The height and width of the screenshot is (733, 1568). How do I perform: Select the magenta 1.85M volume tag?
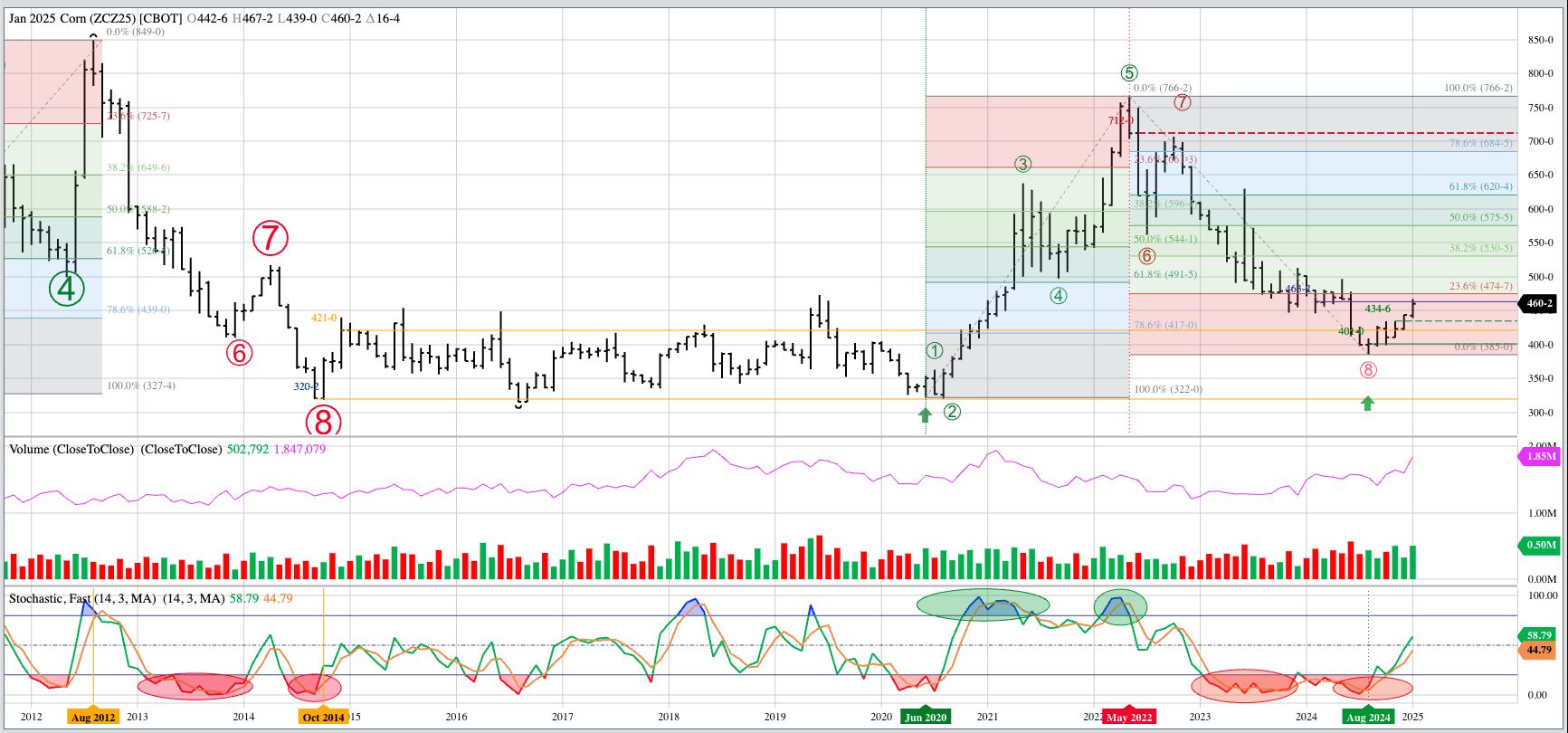point(1541,456)
